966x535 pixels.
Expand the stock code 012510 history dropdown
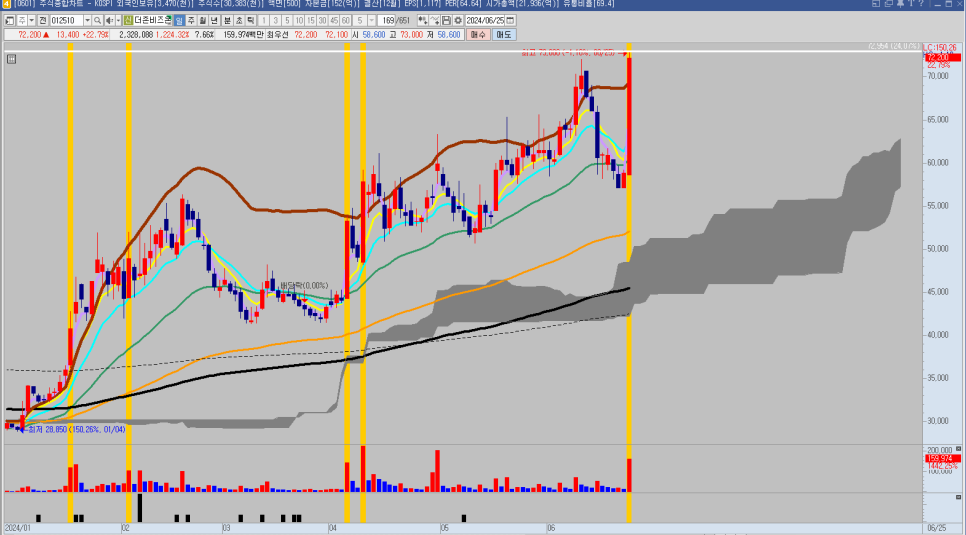click(x=87, y=20)
